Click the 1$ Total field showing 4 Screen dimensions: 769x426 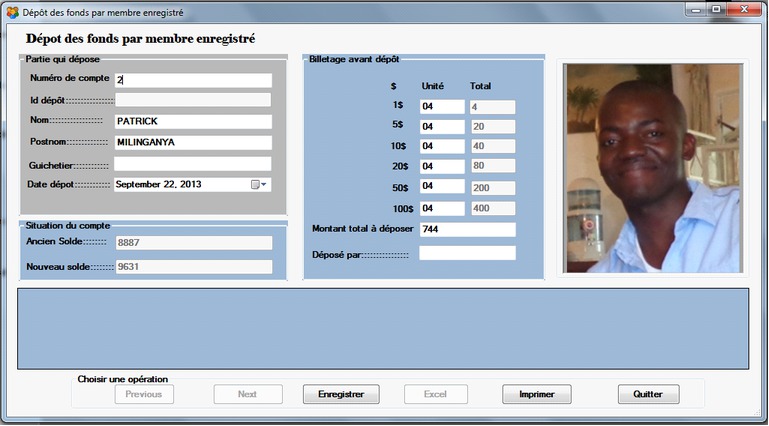click(492, 107)
